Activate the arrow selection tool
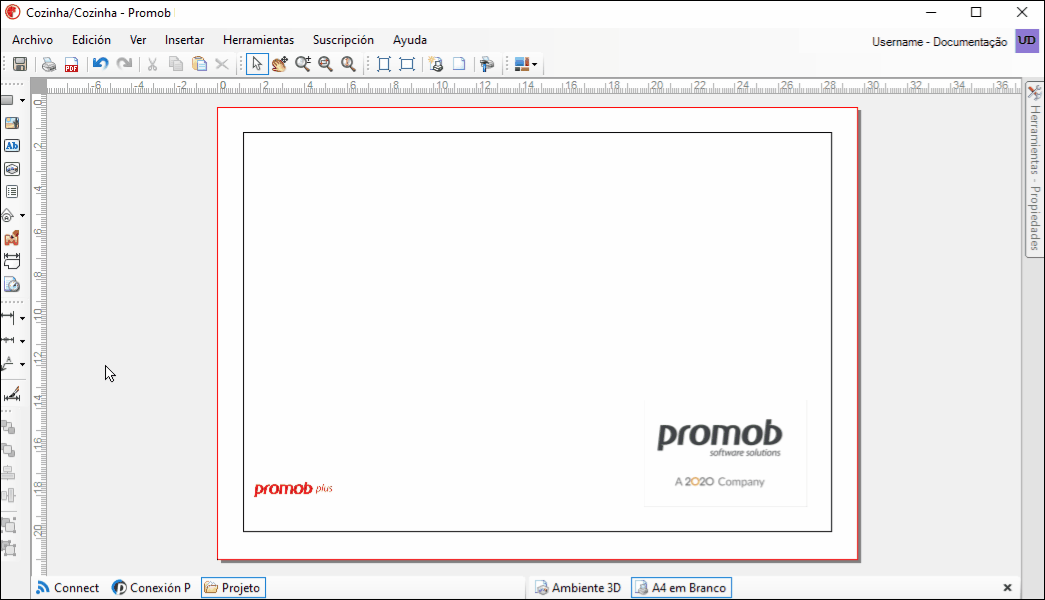Image resolution: width=1045 pixels, height=600 pixels. click(257, 64)
